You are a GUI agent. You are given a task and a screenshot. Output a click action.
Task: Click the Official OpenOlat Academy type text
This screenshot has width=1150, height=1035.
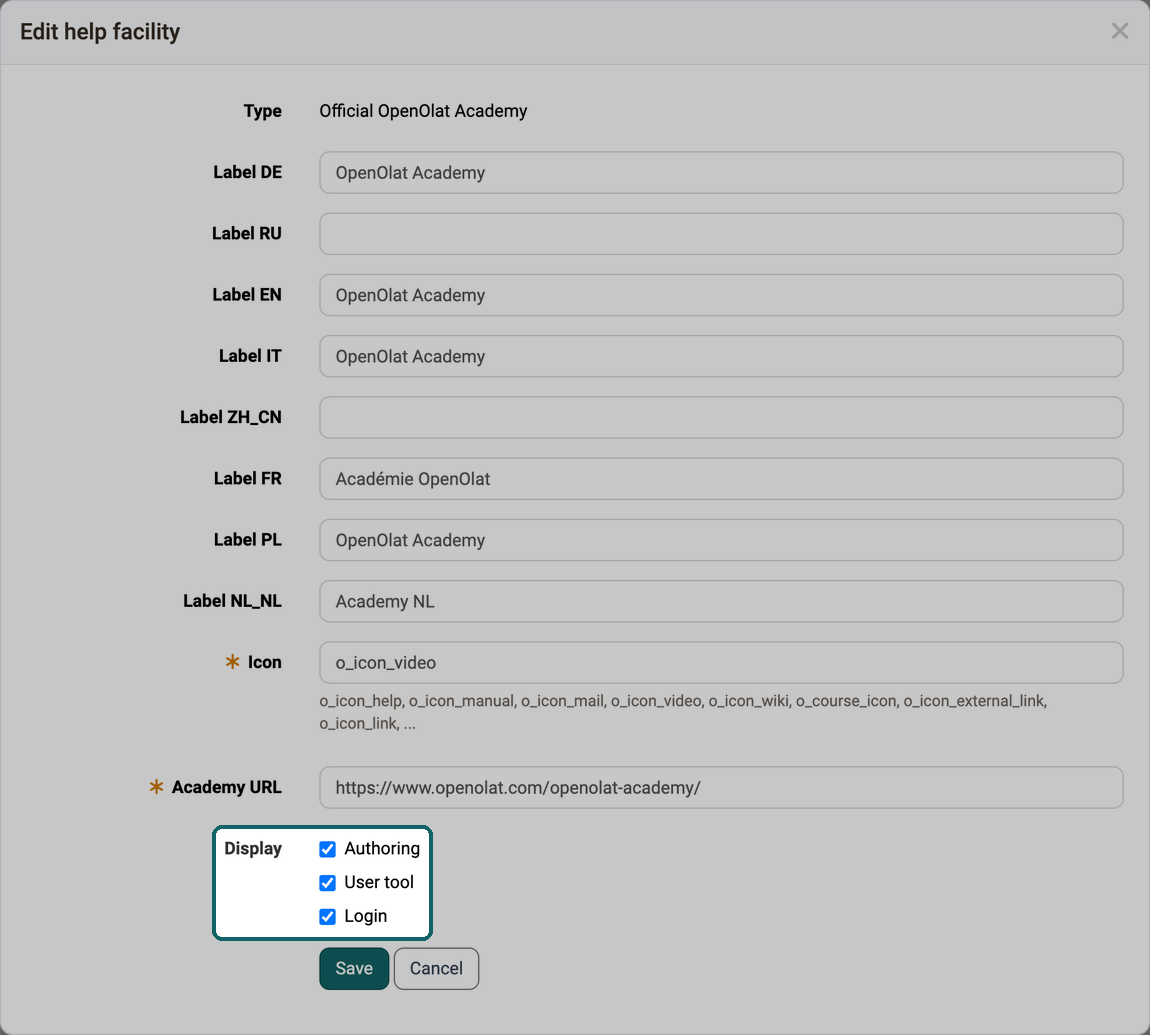pyautogui.click(x=423, y=111)
